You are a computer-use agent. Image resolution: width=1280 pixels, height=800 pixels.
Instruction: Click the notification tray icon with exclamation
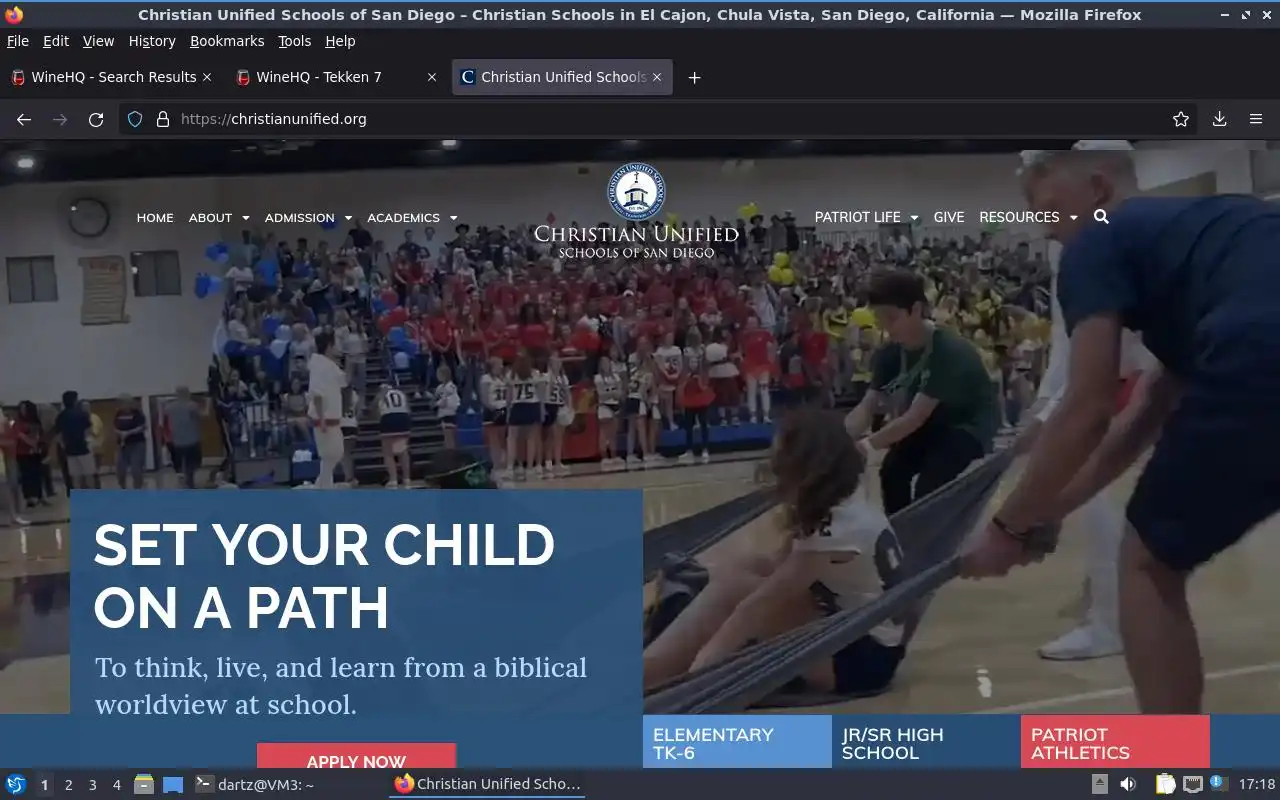tap(1218, 784)
